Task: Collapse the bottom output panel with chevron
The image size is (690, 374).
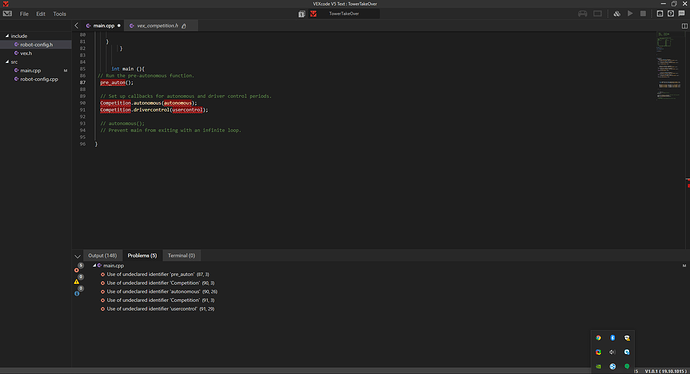Action: point(77,256)
